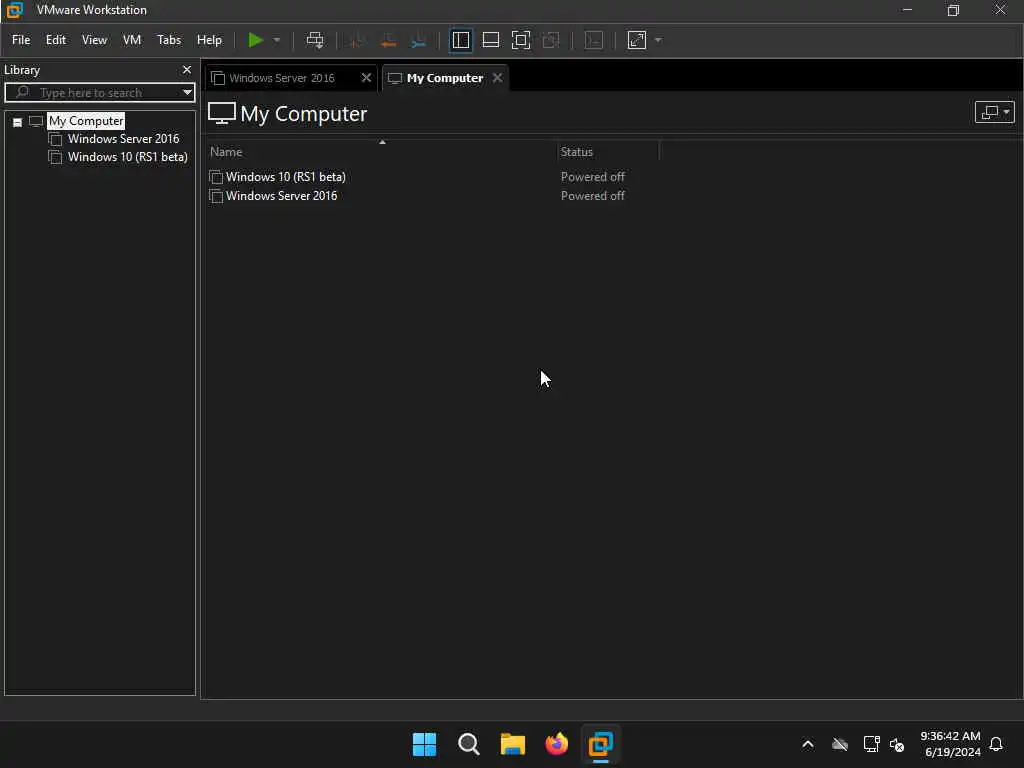Show hidden system tray icons chevron
1024x768 pixels.
pyautogui.click(x=808, y=744)
